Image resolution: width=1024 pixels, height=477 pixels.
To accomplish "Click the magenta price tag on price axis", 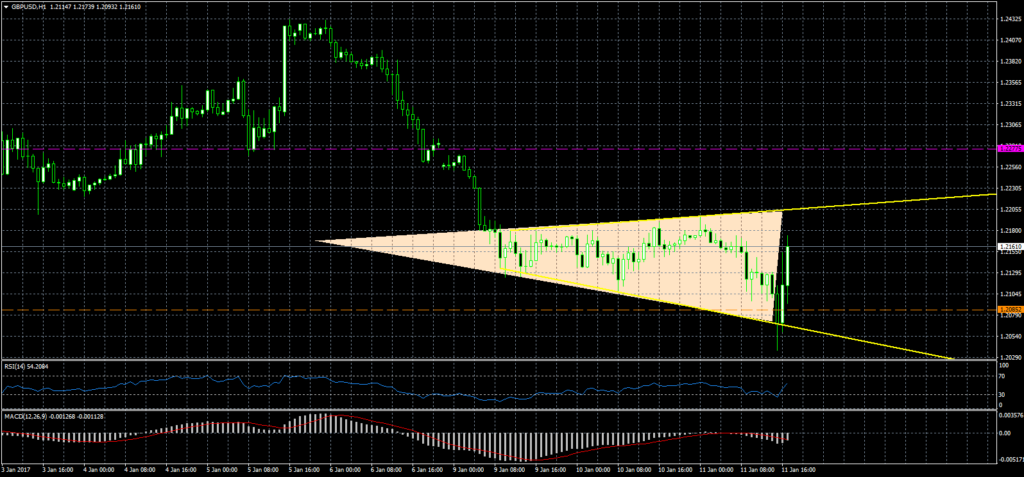I will [1009, 148].
